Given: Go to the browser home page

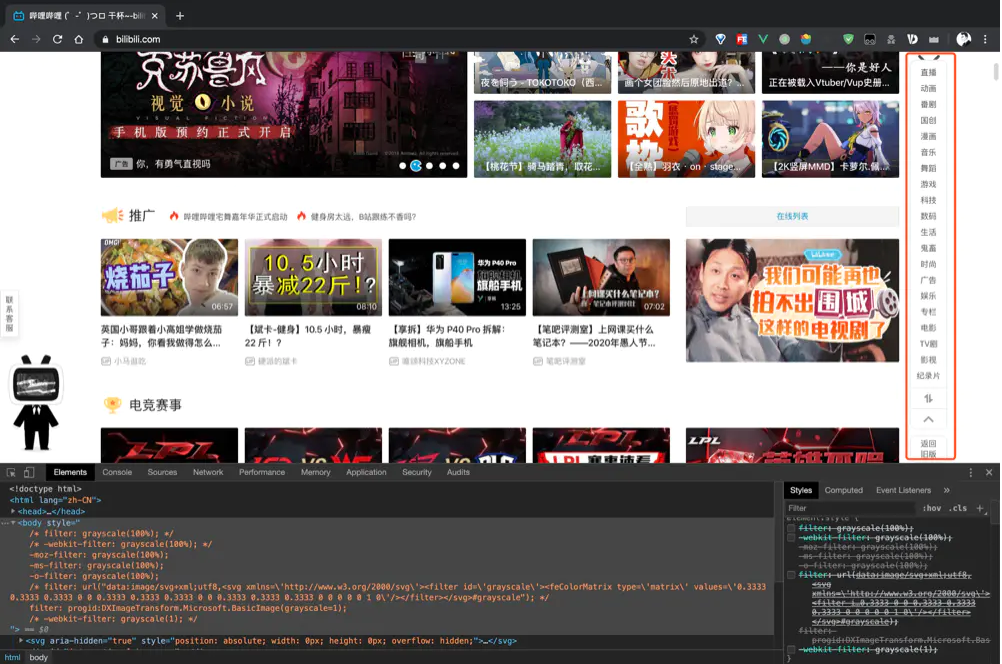Looking at the screenshot, I should click(x=79, y=39).
